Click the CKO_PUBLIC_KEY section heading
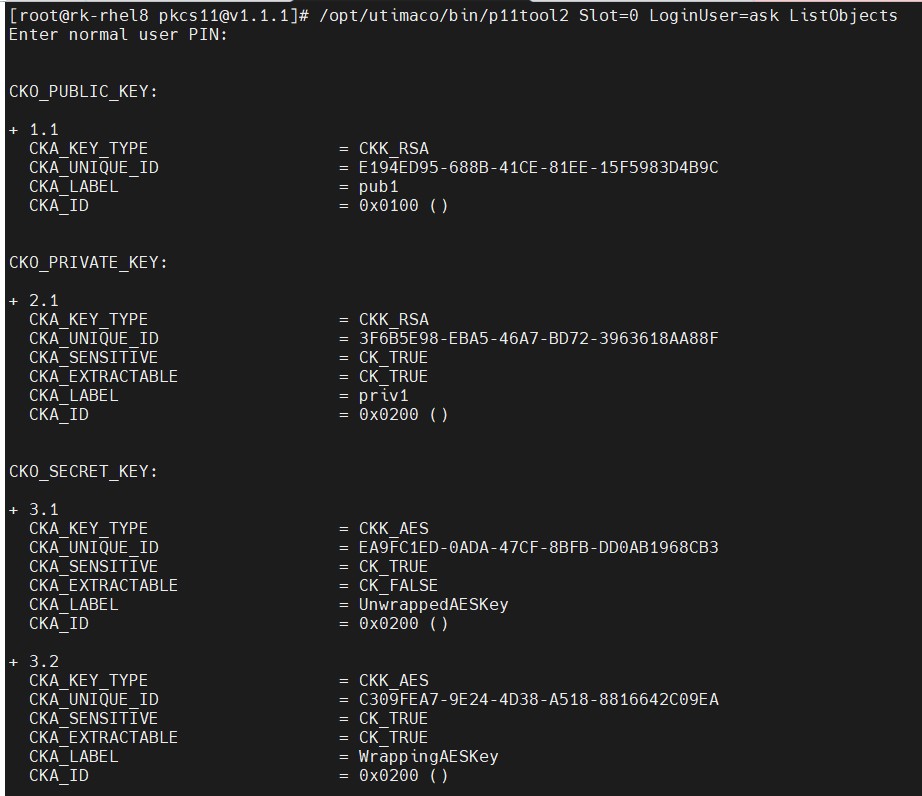This screenshot has width=922, height=796. [83, 92]
